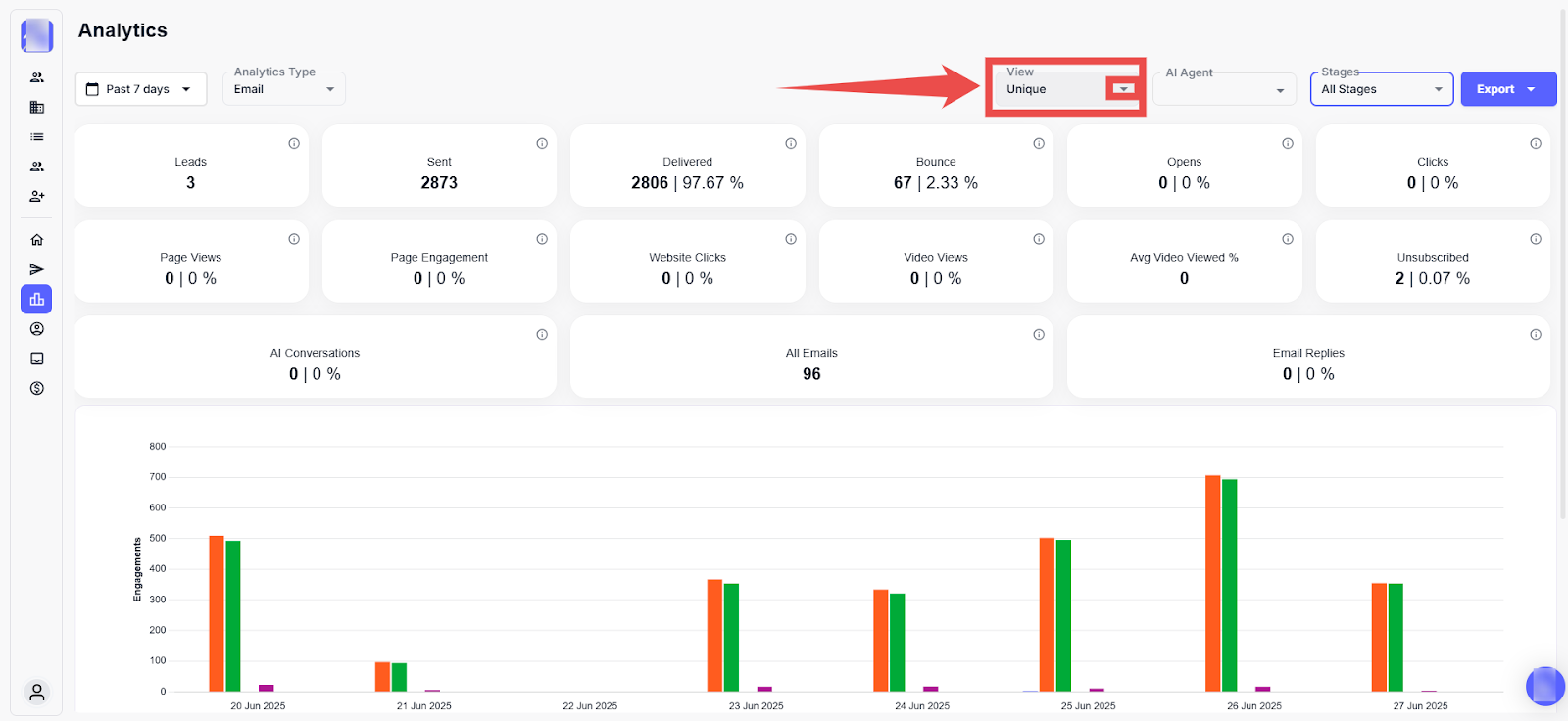Go to the home icon in the sidebar
1568x721 pixels.
click(x=37, y=240)
